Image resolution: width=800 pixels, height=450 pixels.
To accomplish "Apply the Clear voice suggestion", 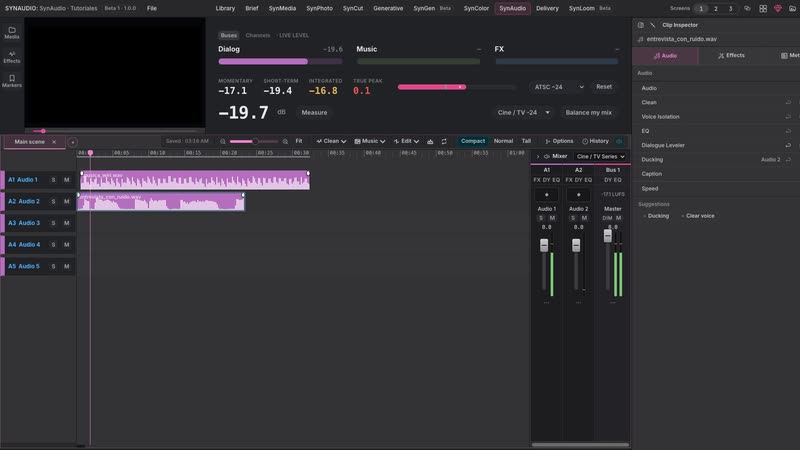I will click(x=698, y=216).
